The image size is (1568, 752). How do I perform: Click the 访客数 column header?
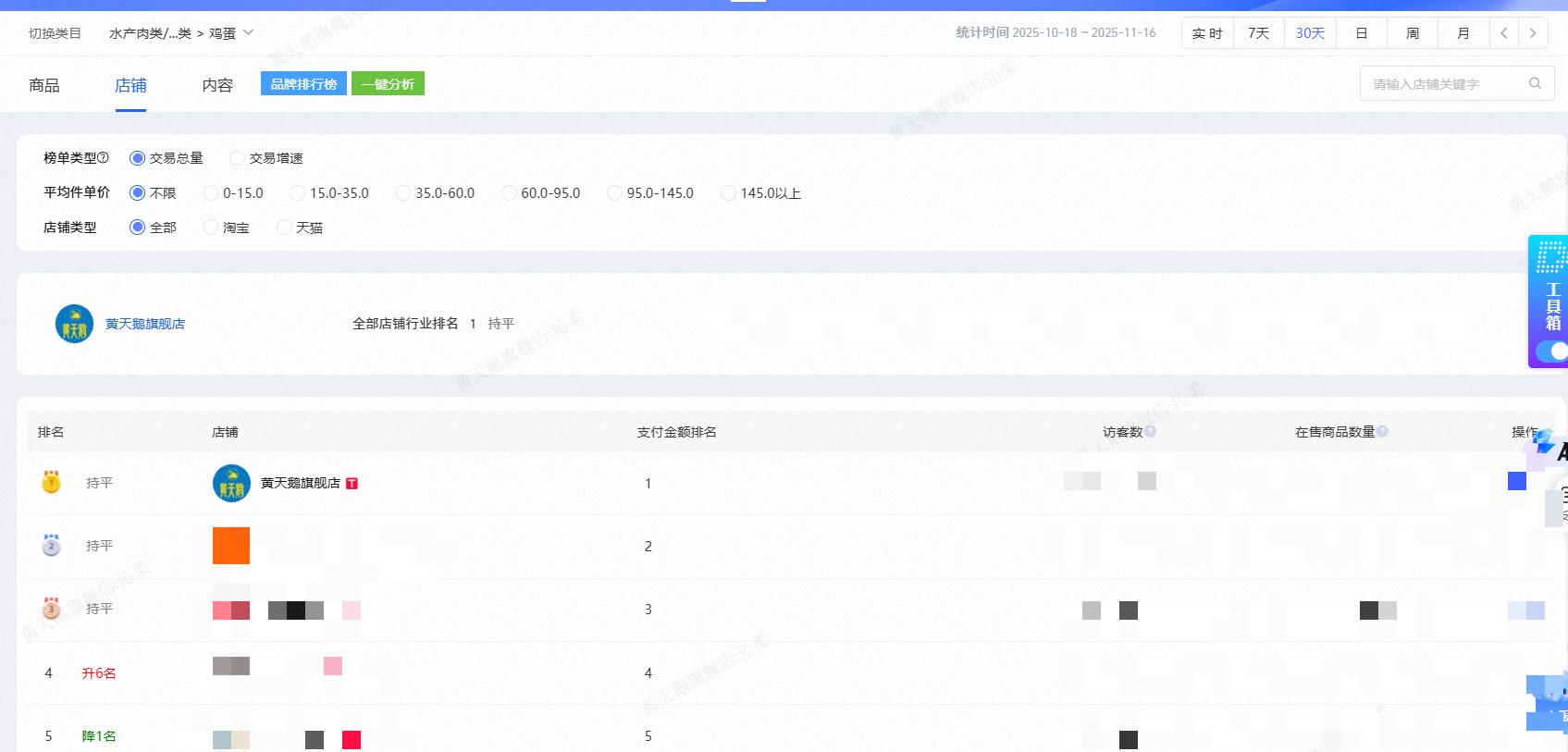click(x=1123, y=432)
